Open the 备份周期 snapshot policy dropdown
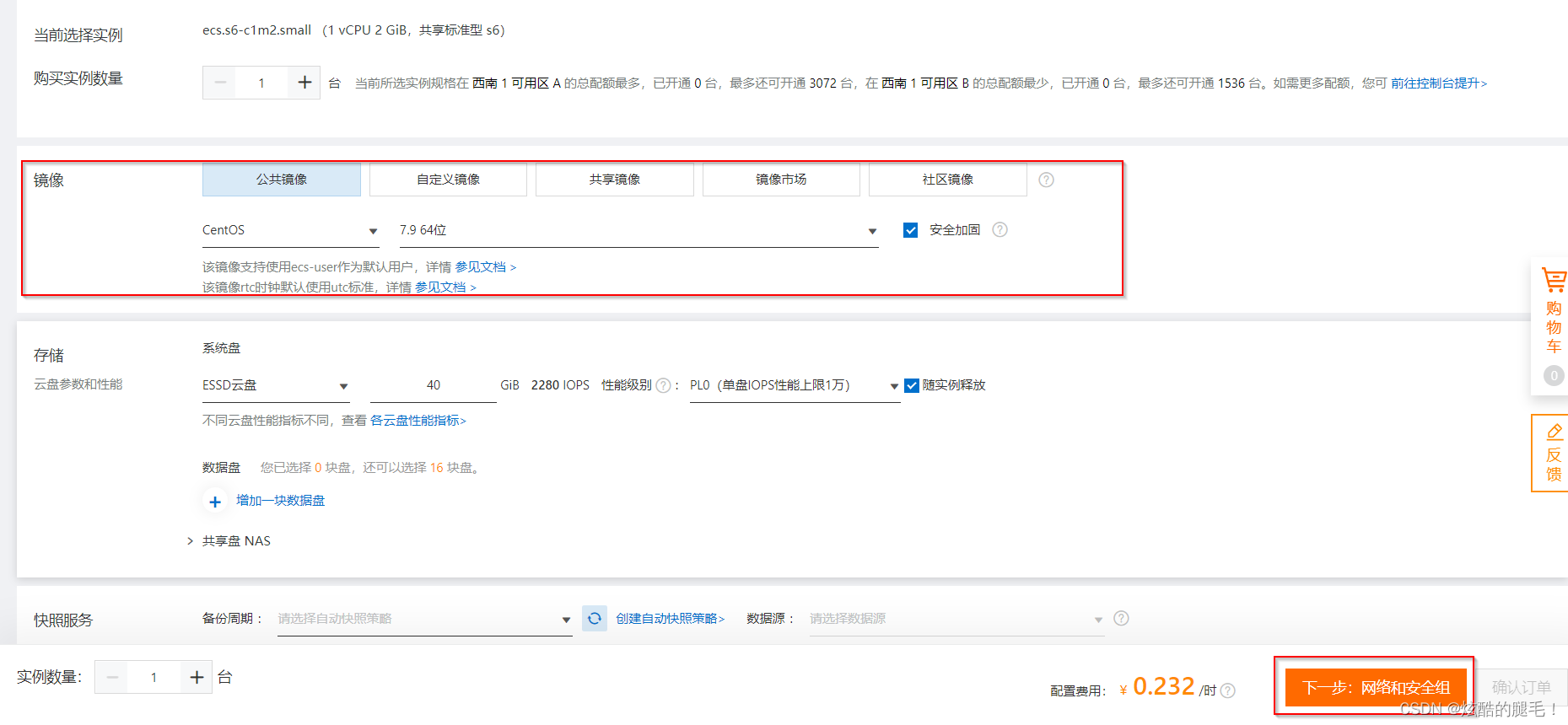 pos(424,619)
